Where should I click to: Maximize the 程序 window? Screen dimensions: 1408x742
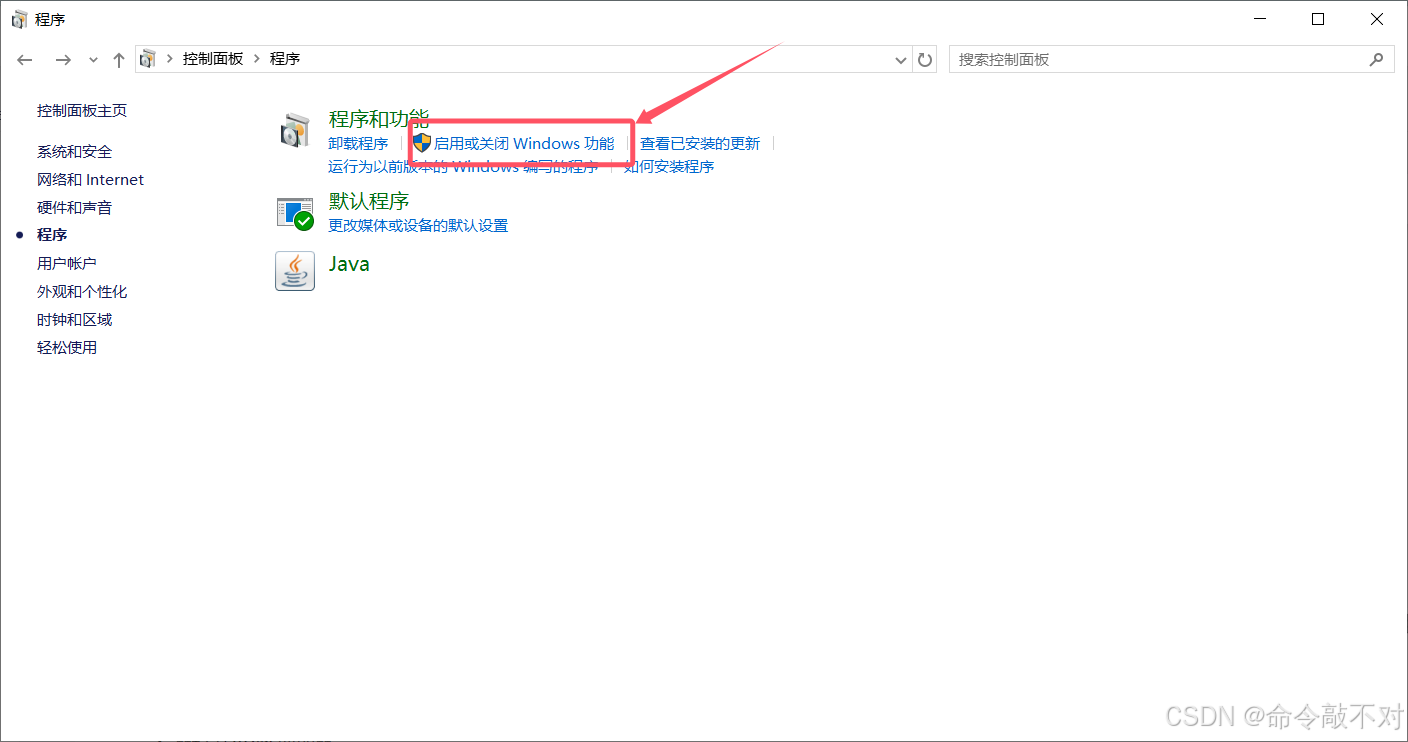[x=1318, y=19]
